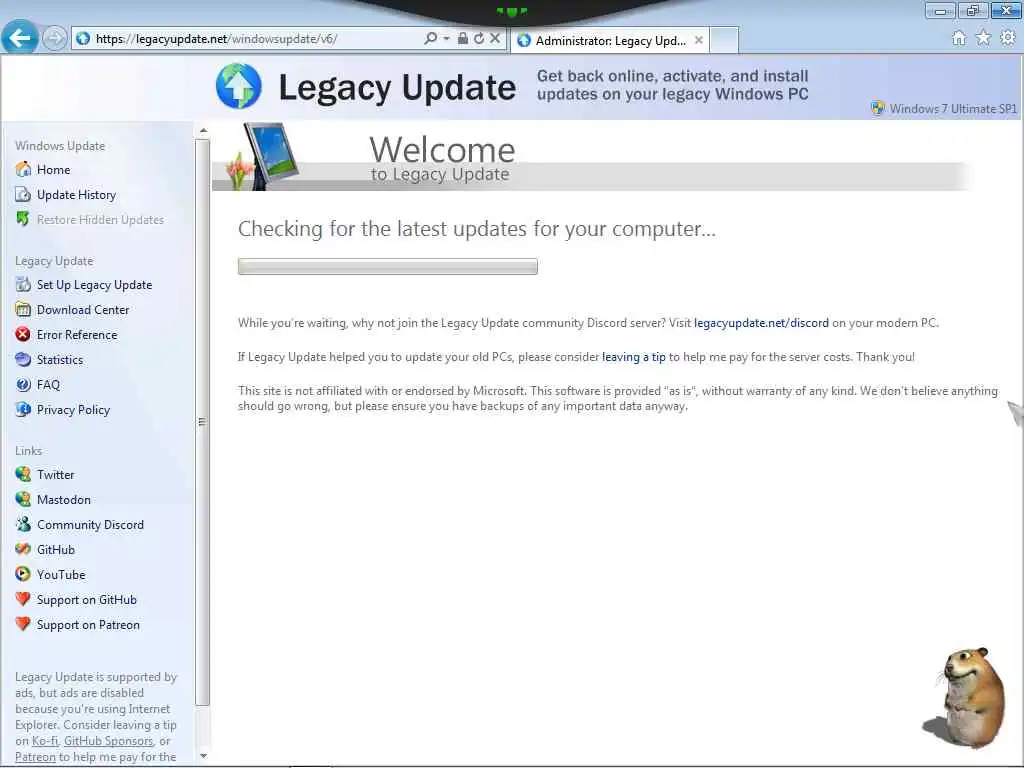Click the Support on GitHub heart icon
This screenshot has height=768, width=1024.
[x=23, y=599]
